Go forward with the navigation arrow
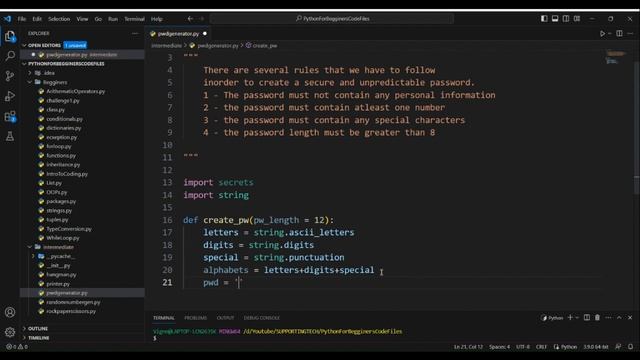 (202, 19)
